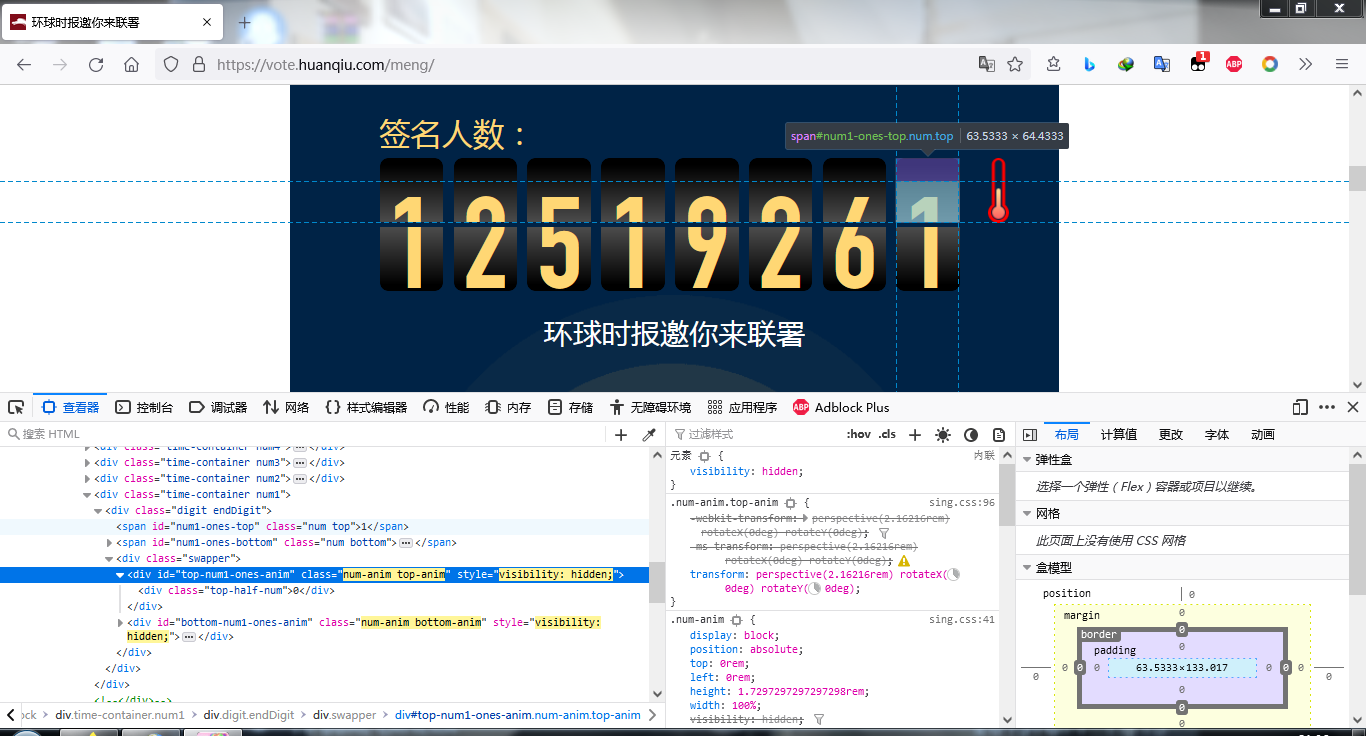The height and width of the screenshot is (736, 1366).
Task: Click div.digit.endDigit breadcrumb
Action: (x=249, y=715)
